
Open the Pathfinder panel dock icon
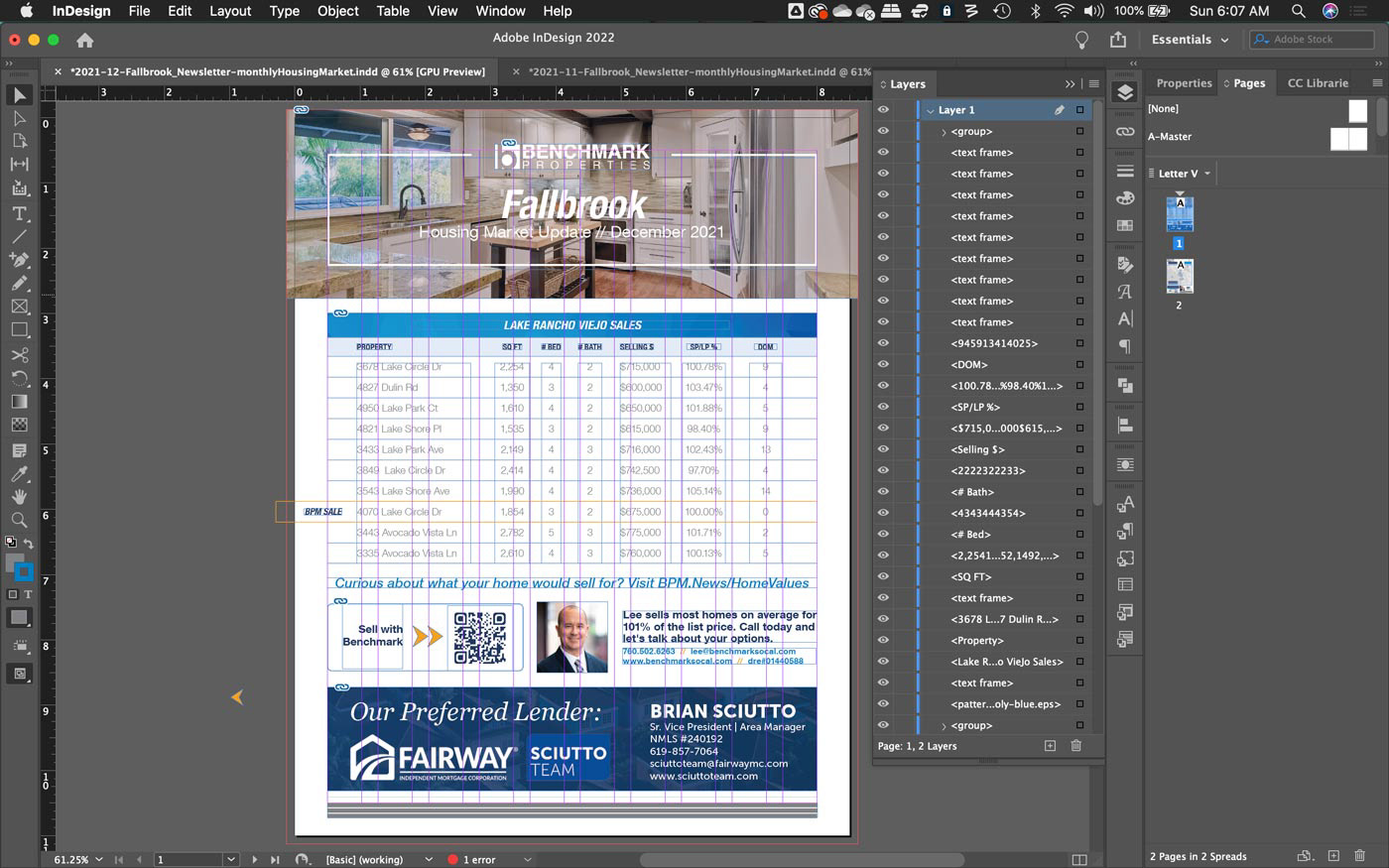[x=1125, y=385]
